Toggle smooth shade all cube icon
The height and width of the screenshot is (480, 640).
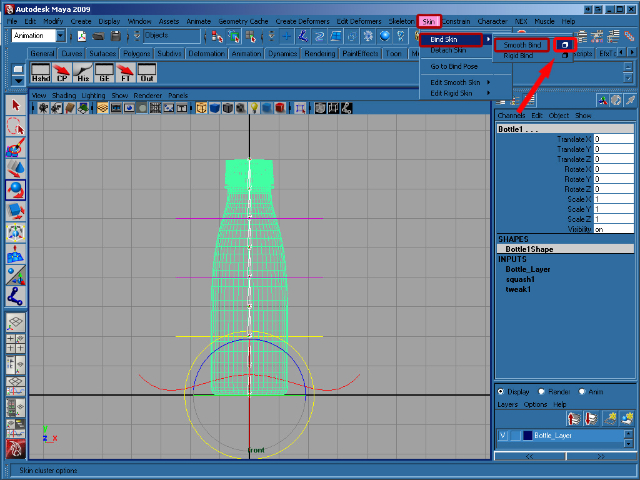(214, 108)
